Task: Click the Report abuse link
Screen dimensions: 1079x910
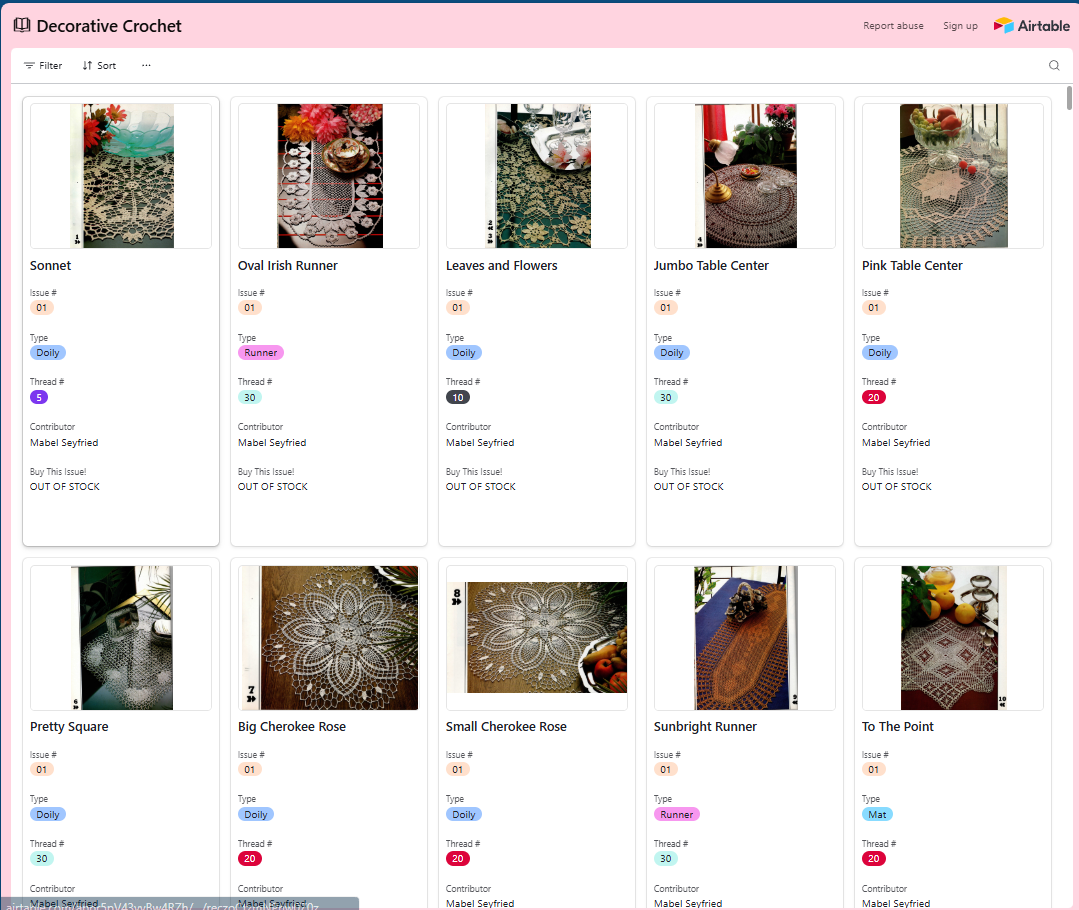Action: coord(893,25)
